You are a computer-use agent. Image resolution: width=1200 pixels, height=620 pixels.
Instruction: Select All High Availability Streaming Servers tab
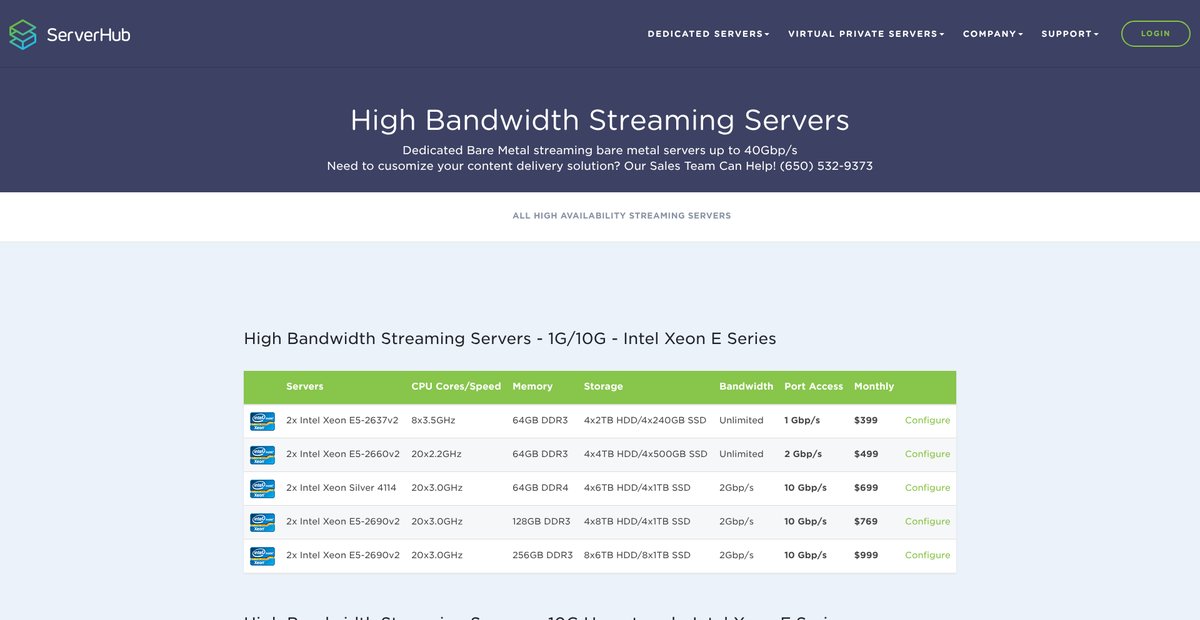coord(622,216)
